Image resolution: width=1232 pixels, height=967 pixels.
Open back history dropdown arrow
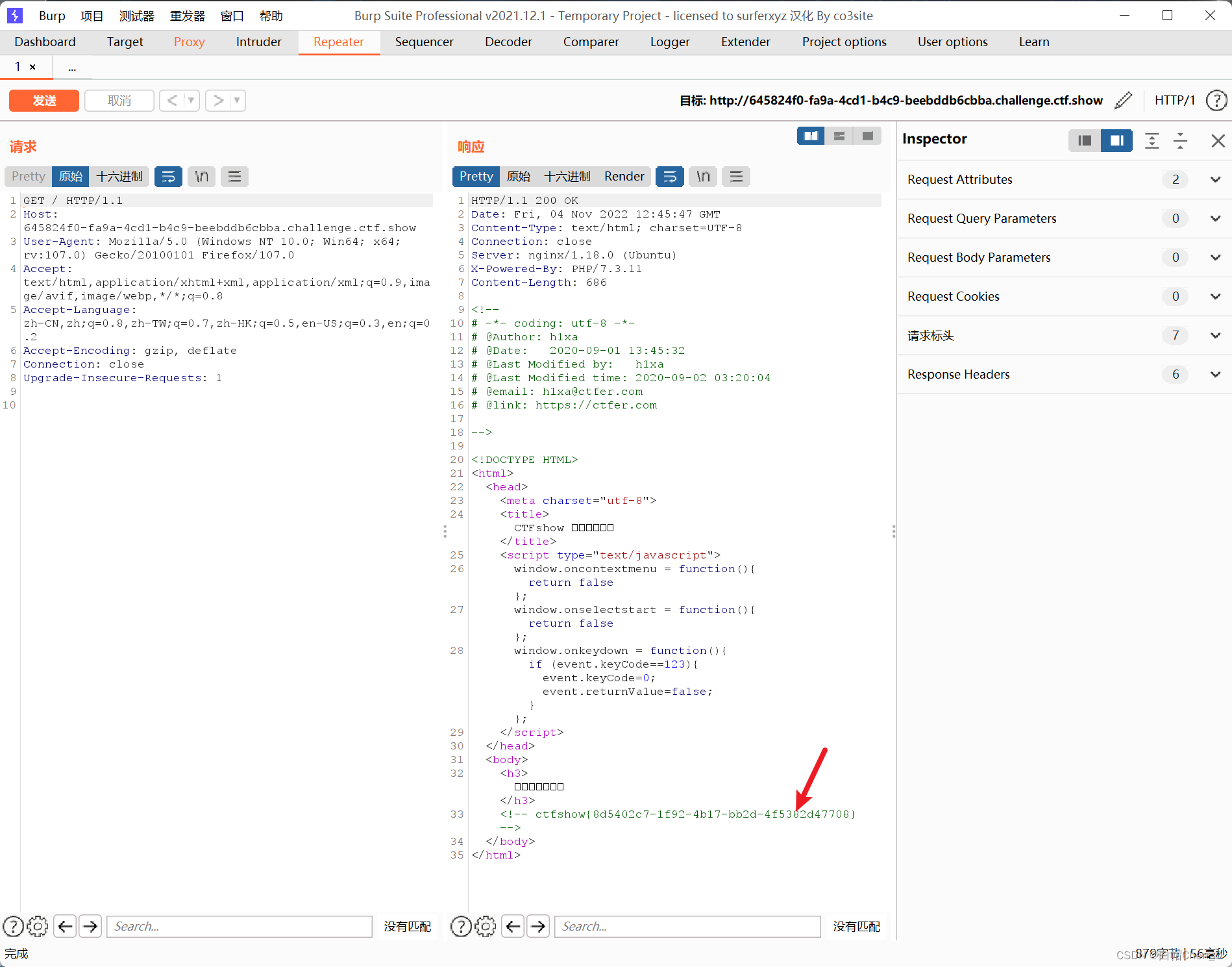[x=191, y=100]
